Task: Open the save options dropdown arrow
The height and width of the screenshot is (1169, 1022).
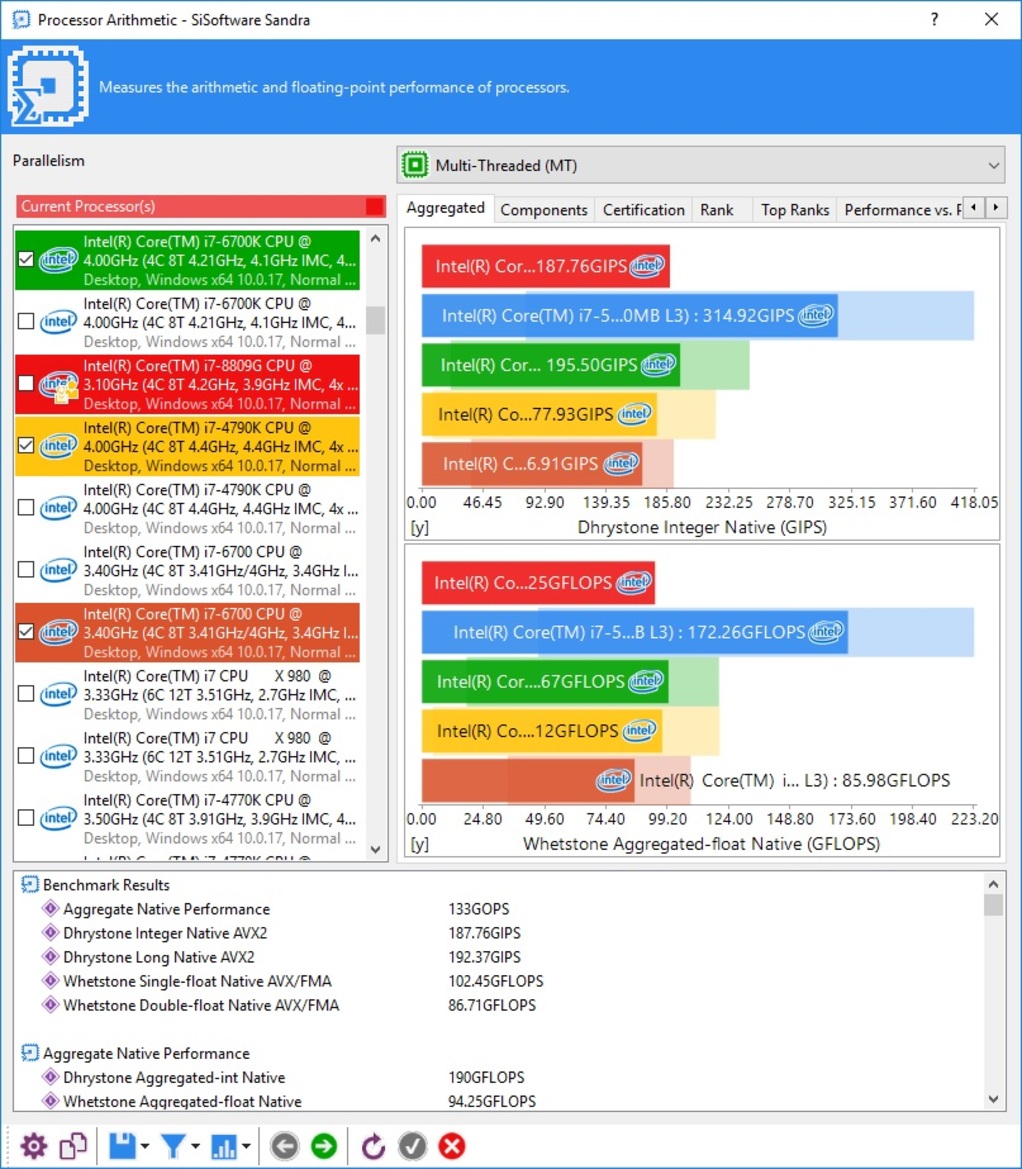Action: pyautogui.click(x=145, y=1146)
